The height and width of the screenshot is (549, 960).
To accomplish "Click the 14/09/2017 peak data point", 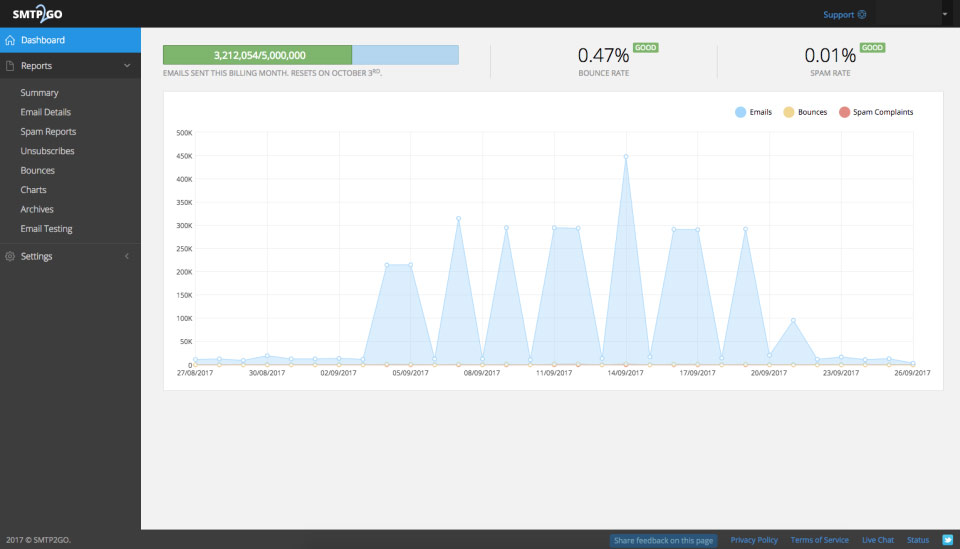I will click(x=626, y=157).
